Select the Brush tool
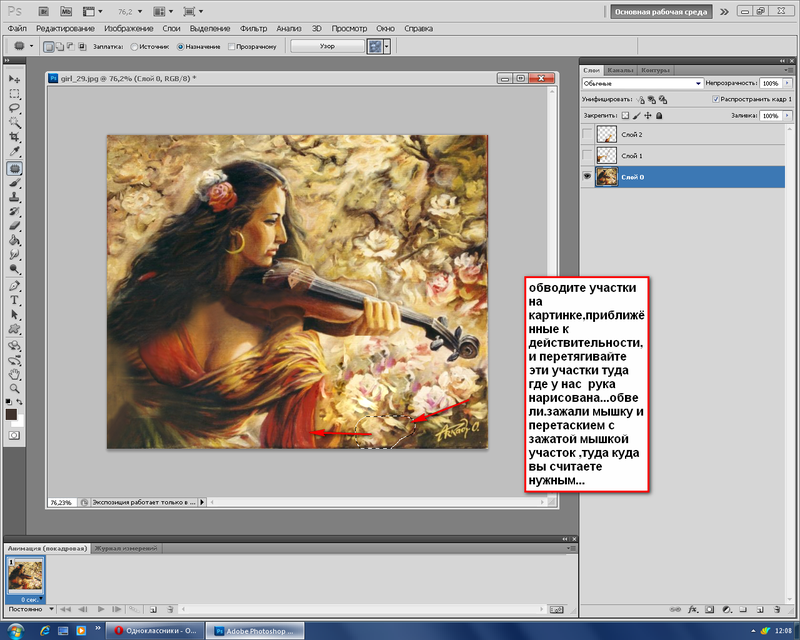The width and height of the screenshot is (800, 640). [14, 183]
